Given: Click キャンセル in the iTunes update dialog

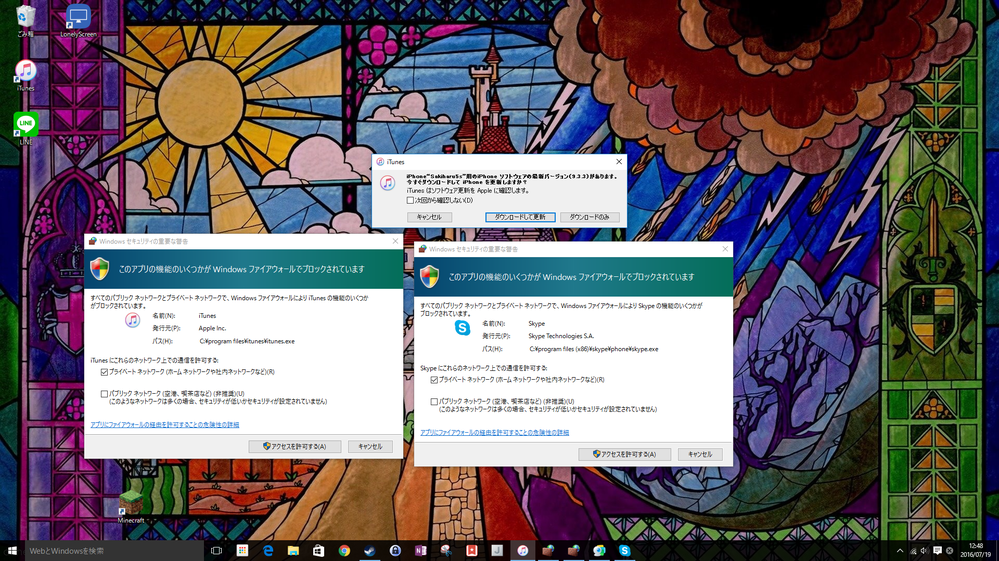Looking at the screenshot, I should [429, 217].
